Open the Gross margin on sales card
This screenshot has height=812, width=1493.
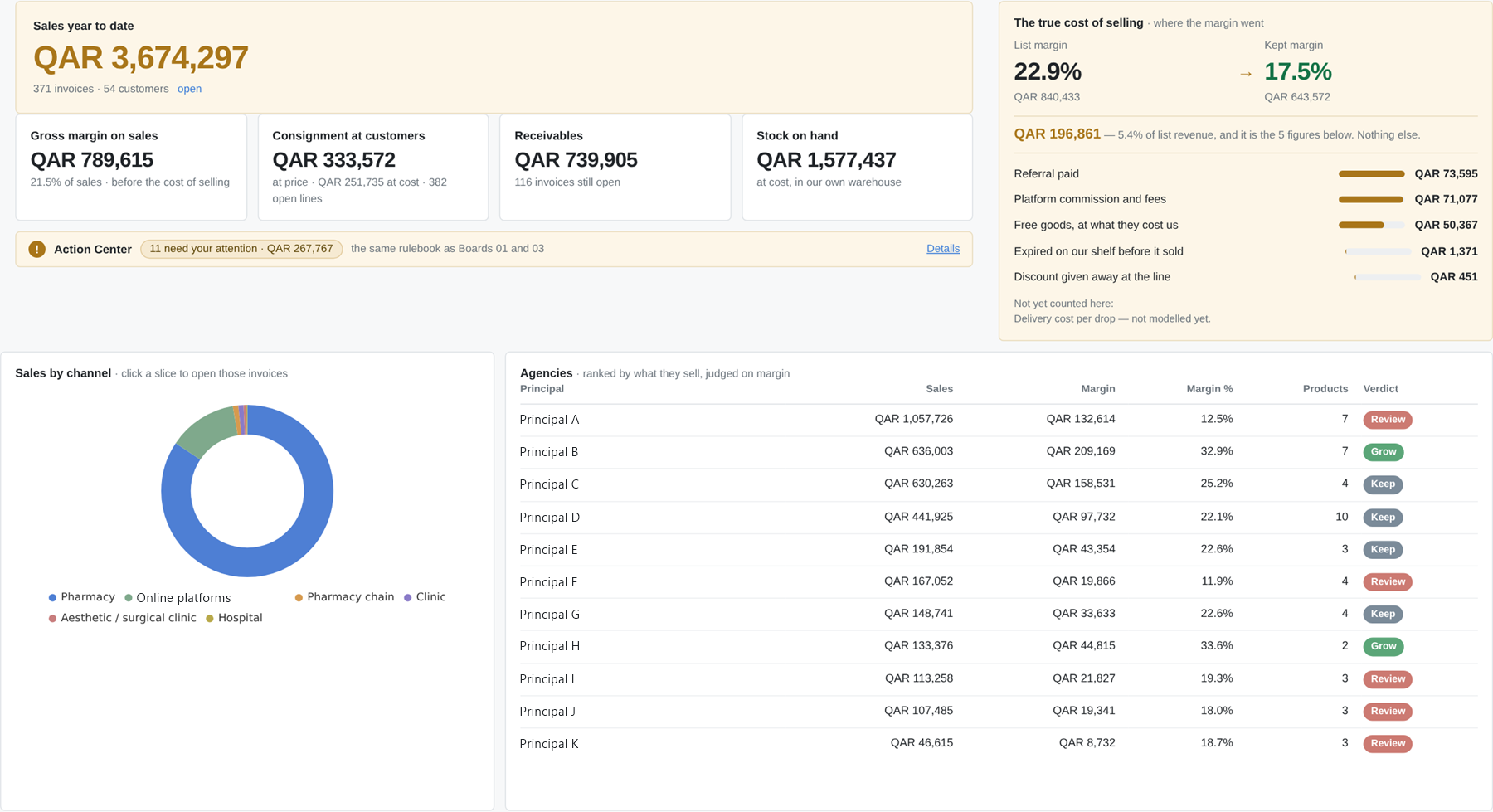tap(131, 168)
